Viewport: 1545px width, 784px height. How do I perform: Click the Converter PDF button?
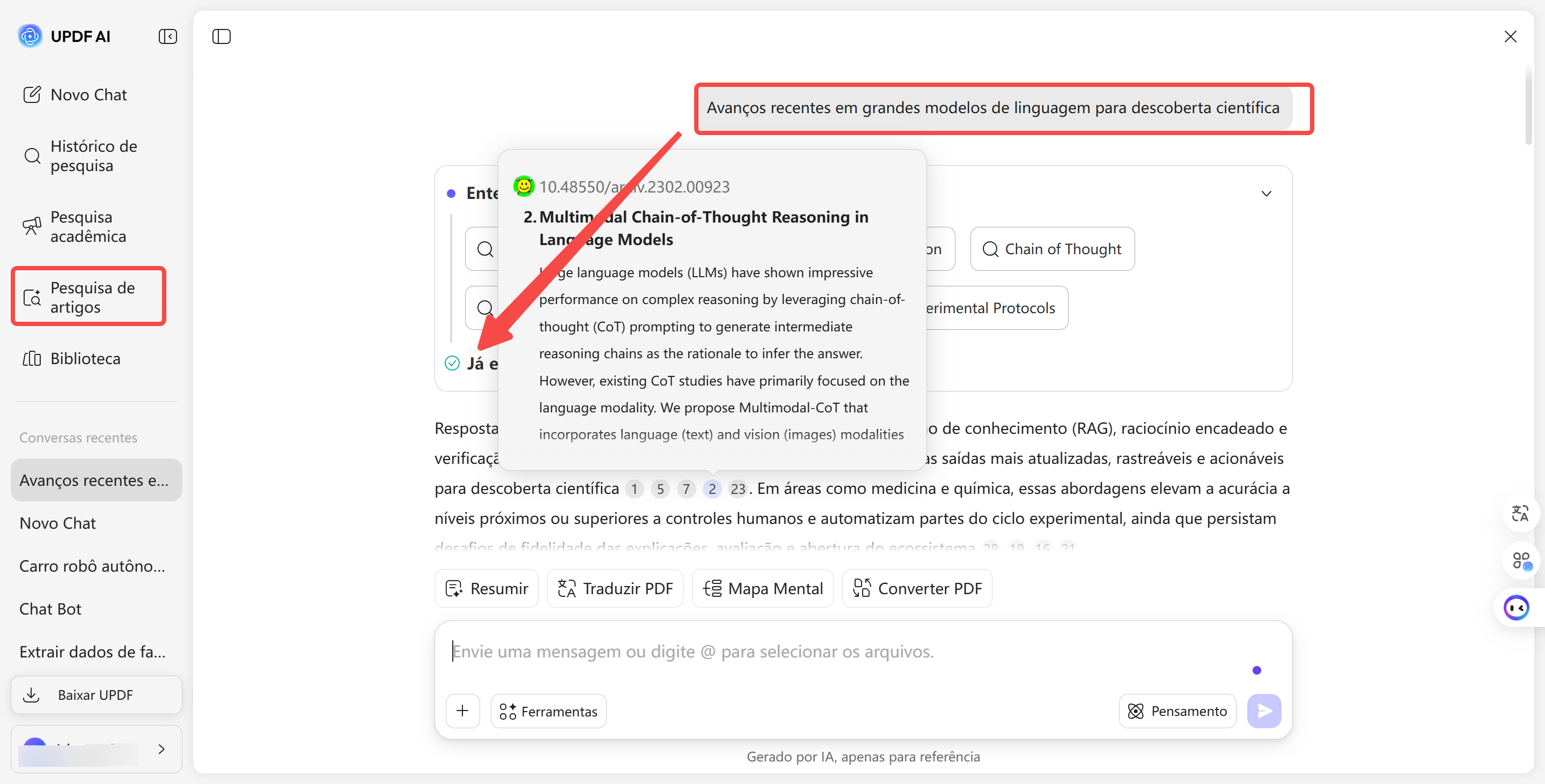pos(917,589)
